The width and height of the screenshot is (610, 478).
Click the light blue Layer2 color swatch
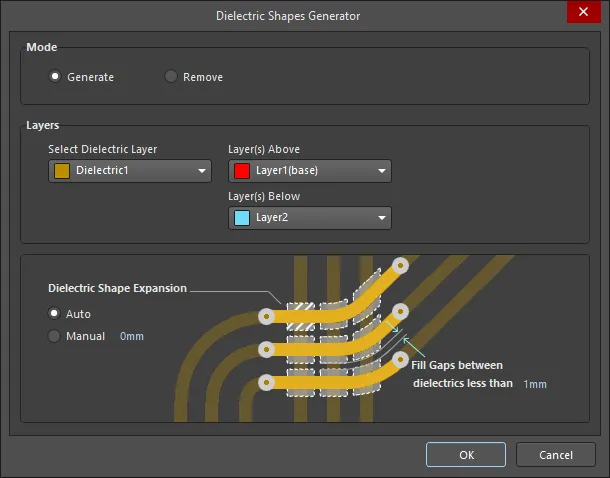pos(242,218)
